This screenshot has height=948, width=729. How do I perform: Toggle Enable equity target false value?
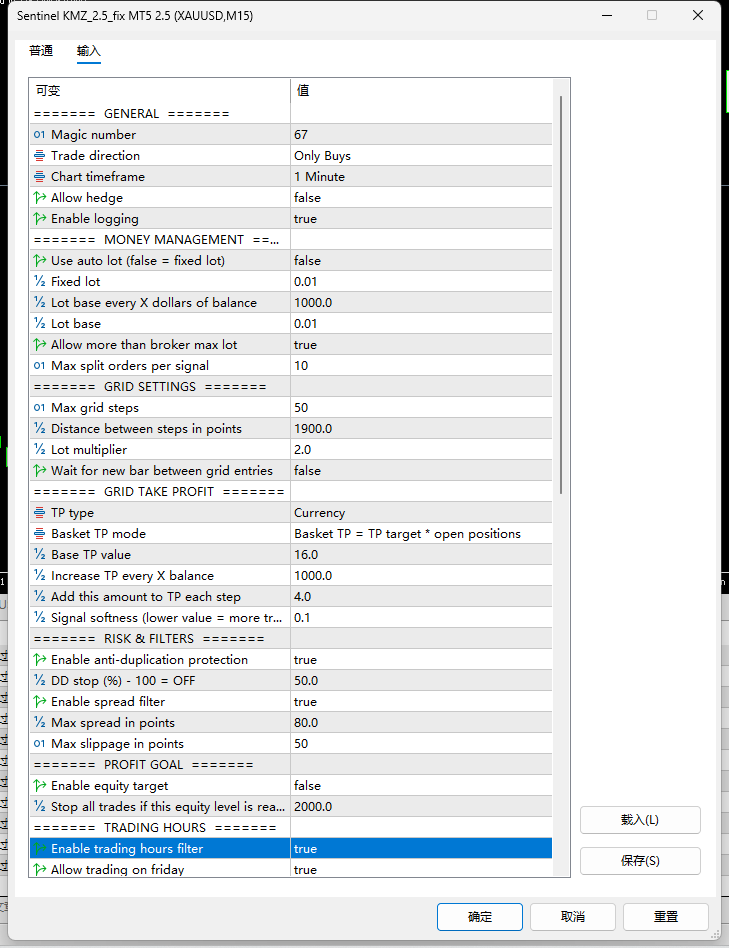[x=421, y=786]
